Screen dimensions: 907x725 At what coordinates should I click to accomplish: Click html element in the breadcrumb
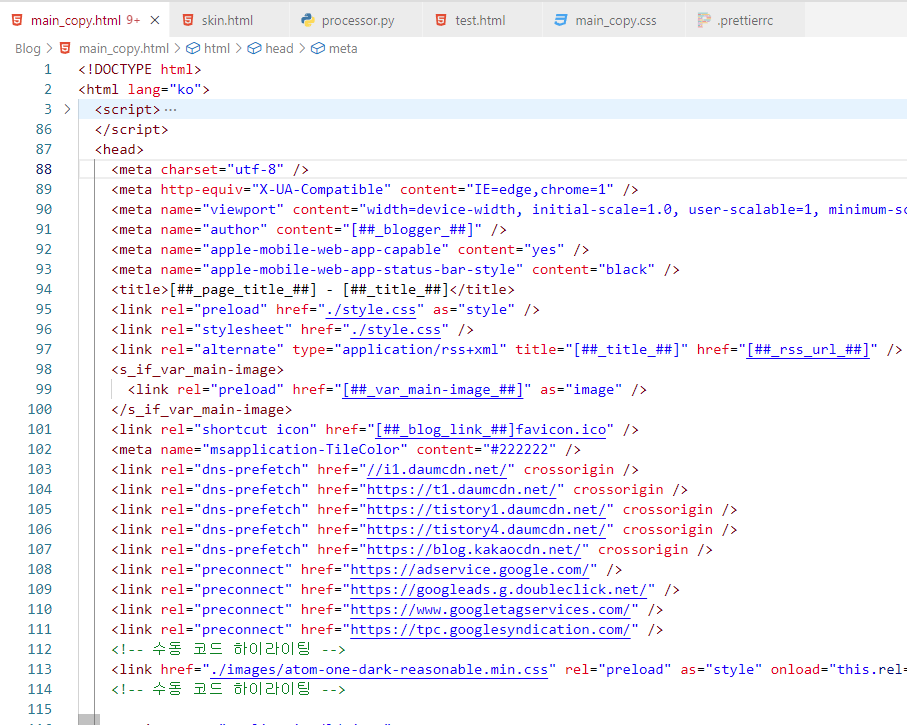[217, 49]
